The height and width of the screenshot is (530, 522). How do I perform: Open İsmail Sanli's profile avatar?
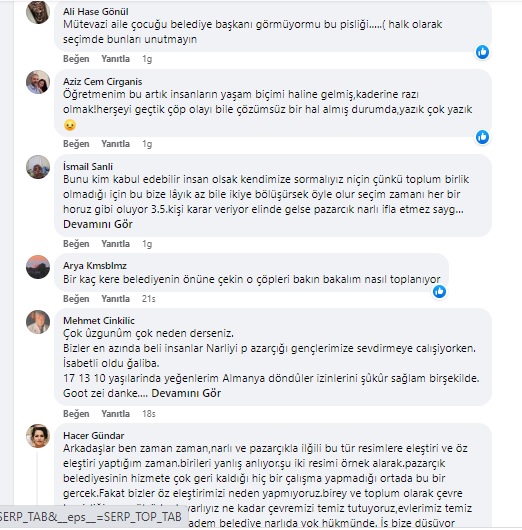(x=38, y=167)
